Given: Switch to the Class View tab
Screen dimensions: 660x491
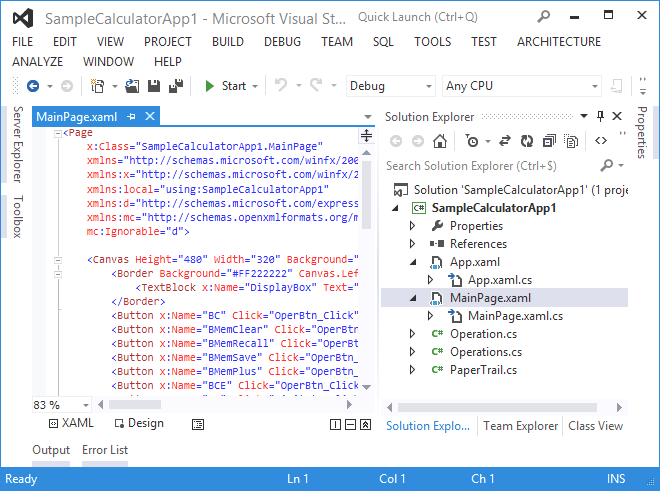Looking at the screenshot, I should click(x=595, y=426).
